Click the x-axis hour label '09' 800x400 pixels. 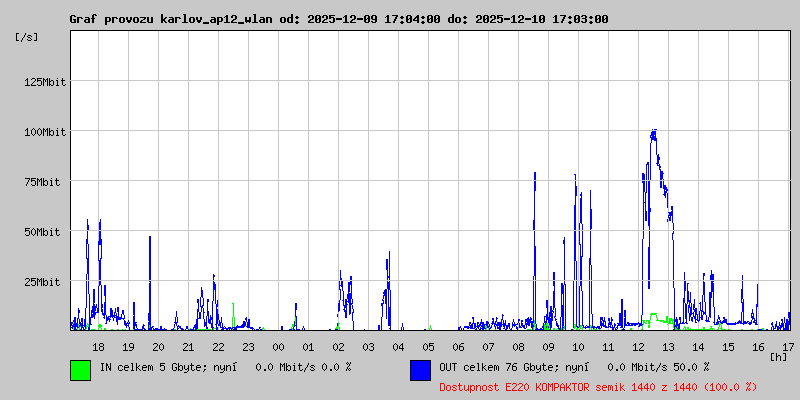(x=548, y=347)
